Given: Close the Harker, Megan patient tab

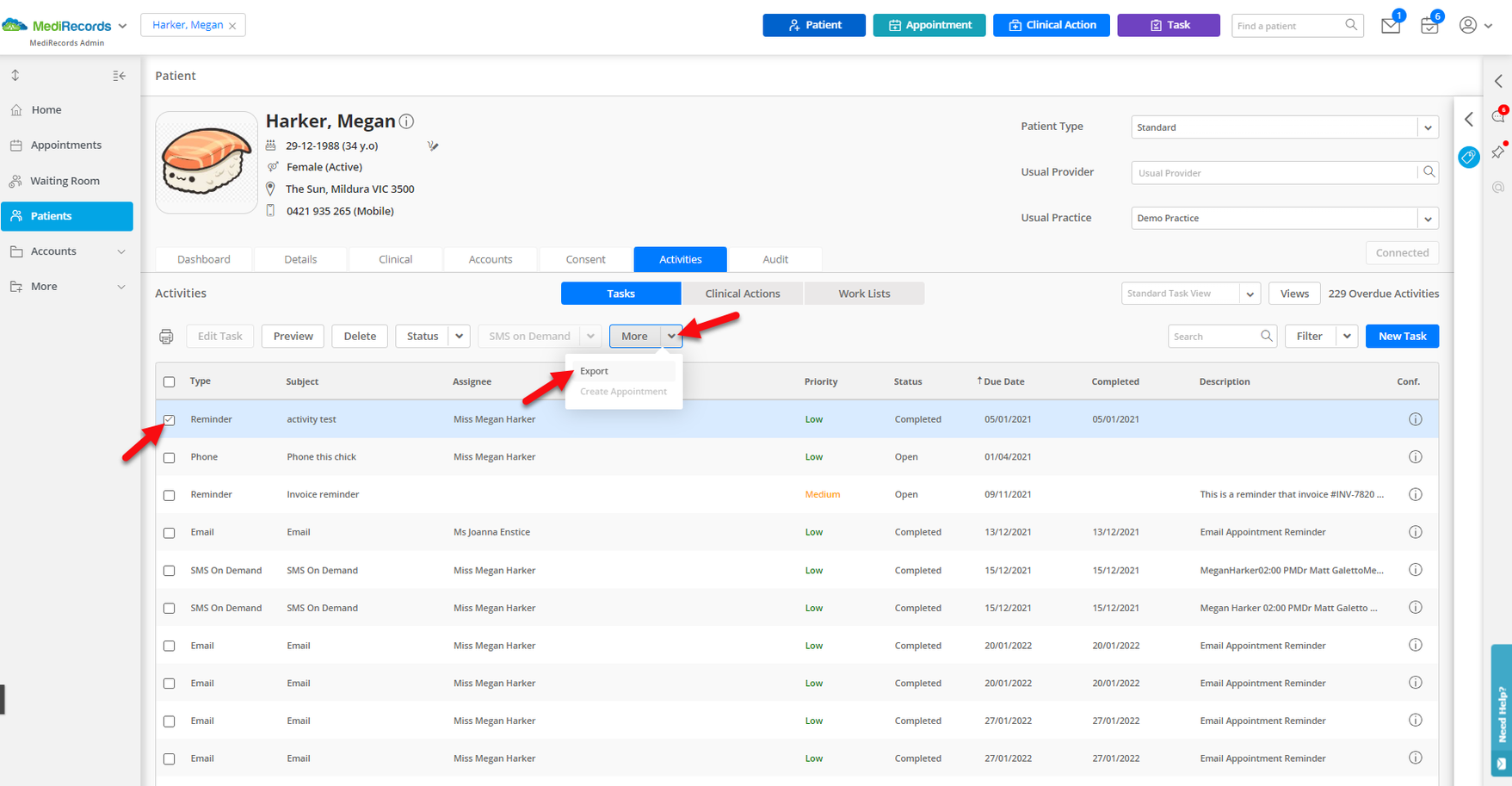Looking at the screenshot, I should click(x=232, y=26).
